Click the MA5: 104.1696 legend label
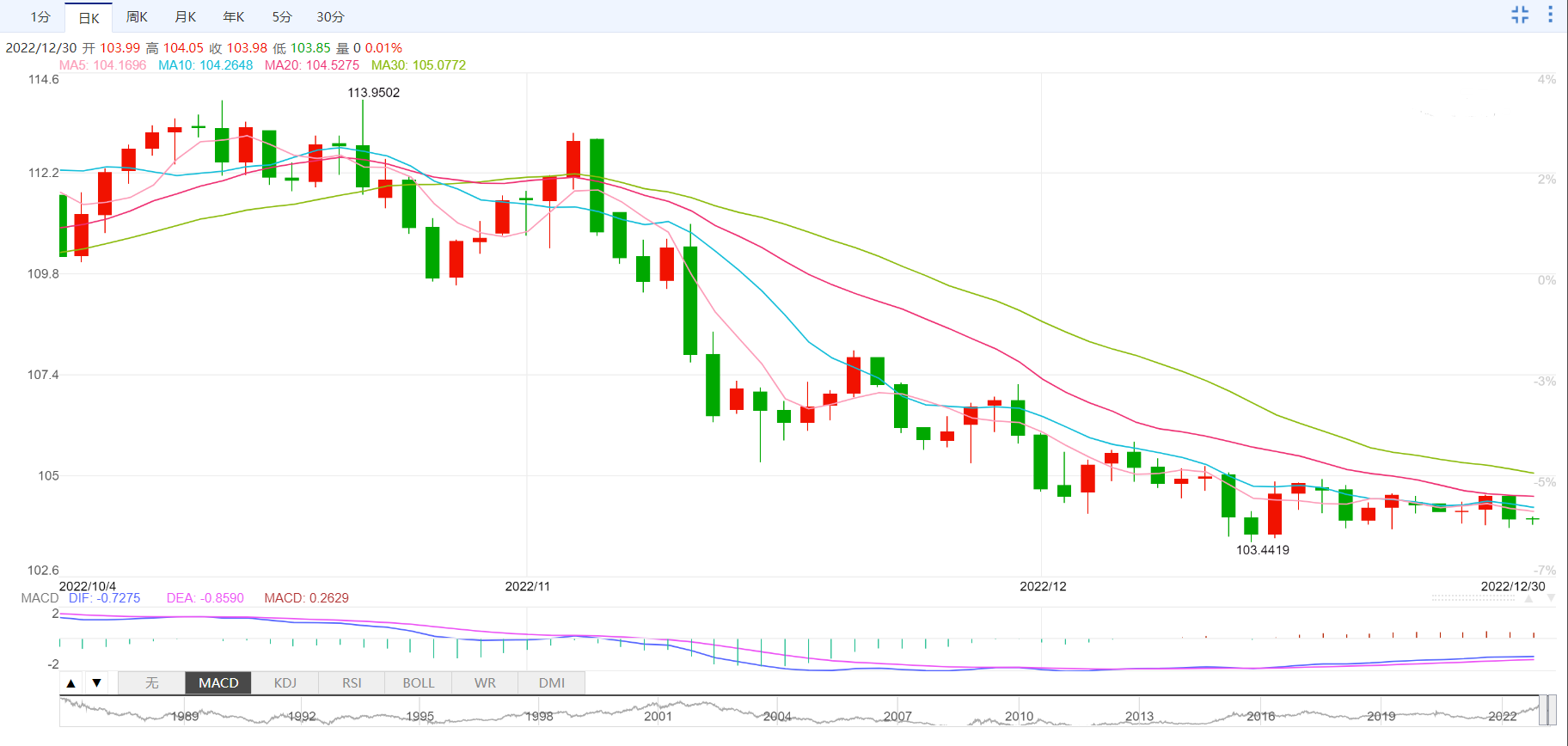 (x=102, y=65)
